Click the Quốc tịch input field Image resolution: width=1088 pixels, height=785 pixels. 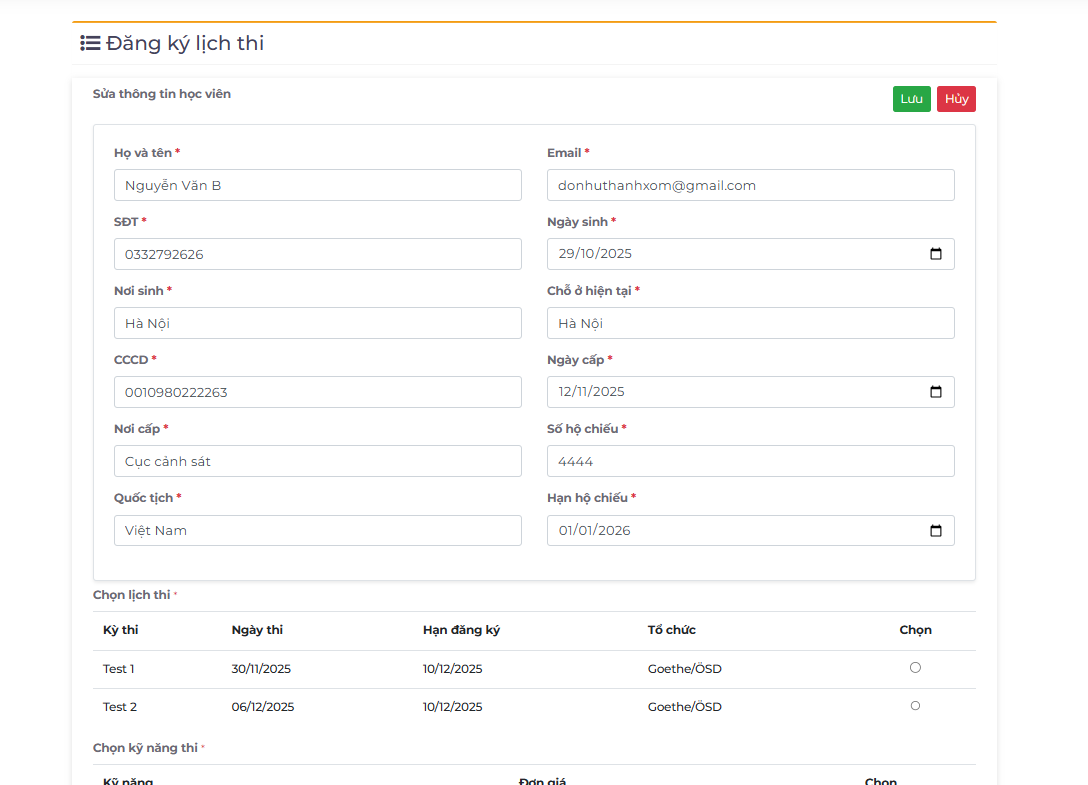(x=317, y=530)
